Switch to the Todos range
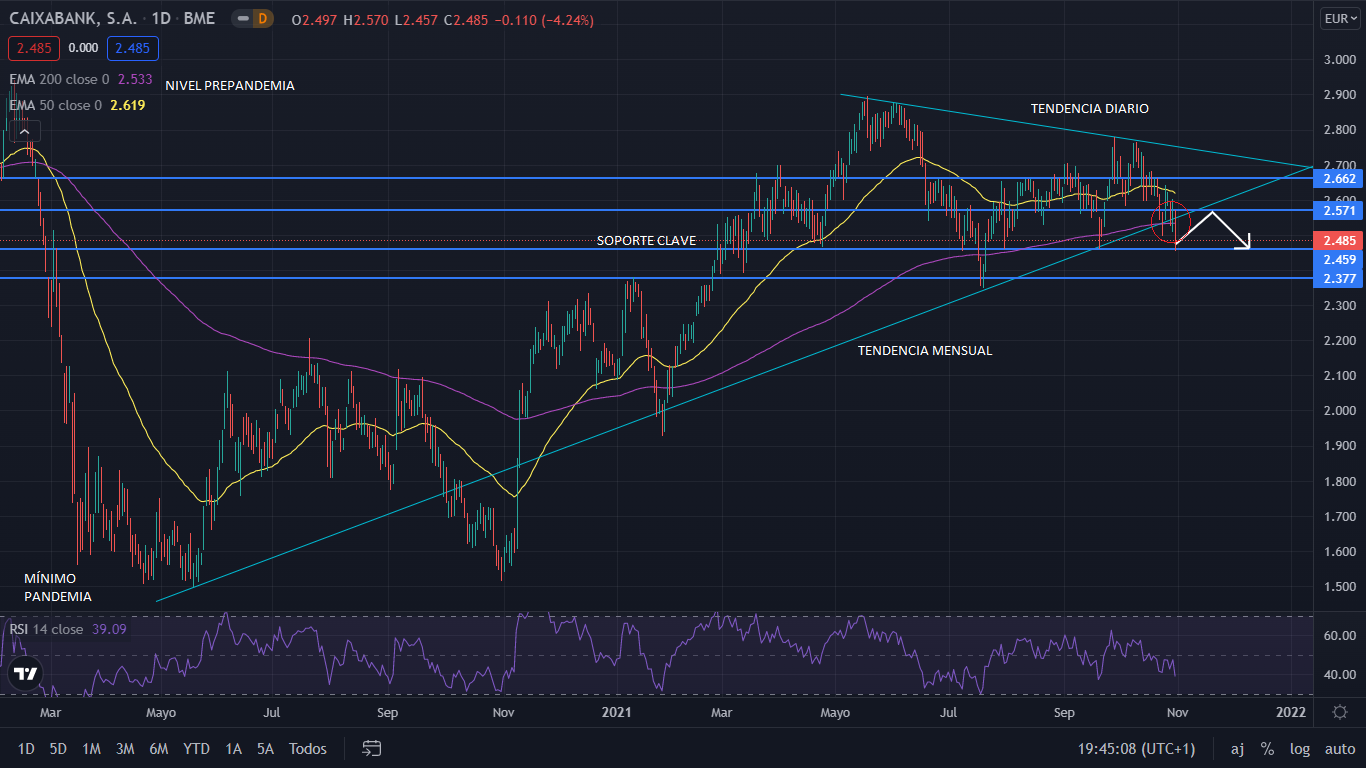The height and width of the screenshot is (768, 1366). pos(307,748)
